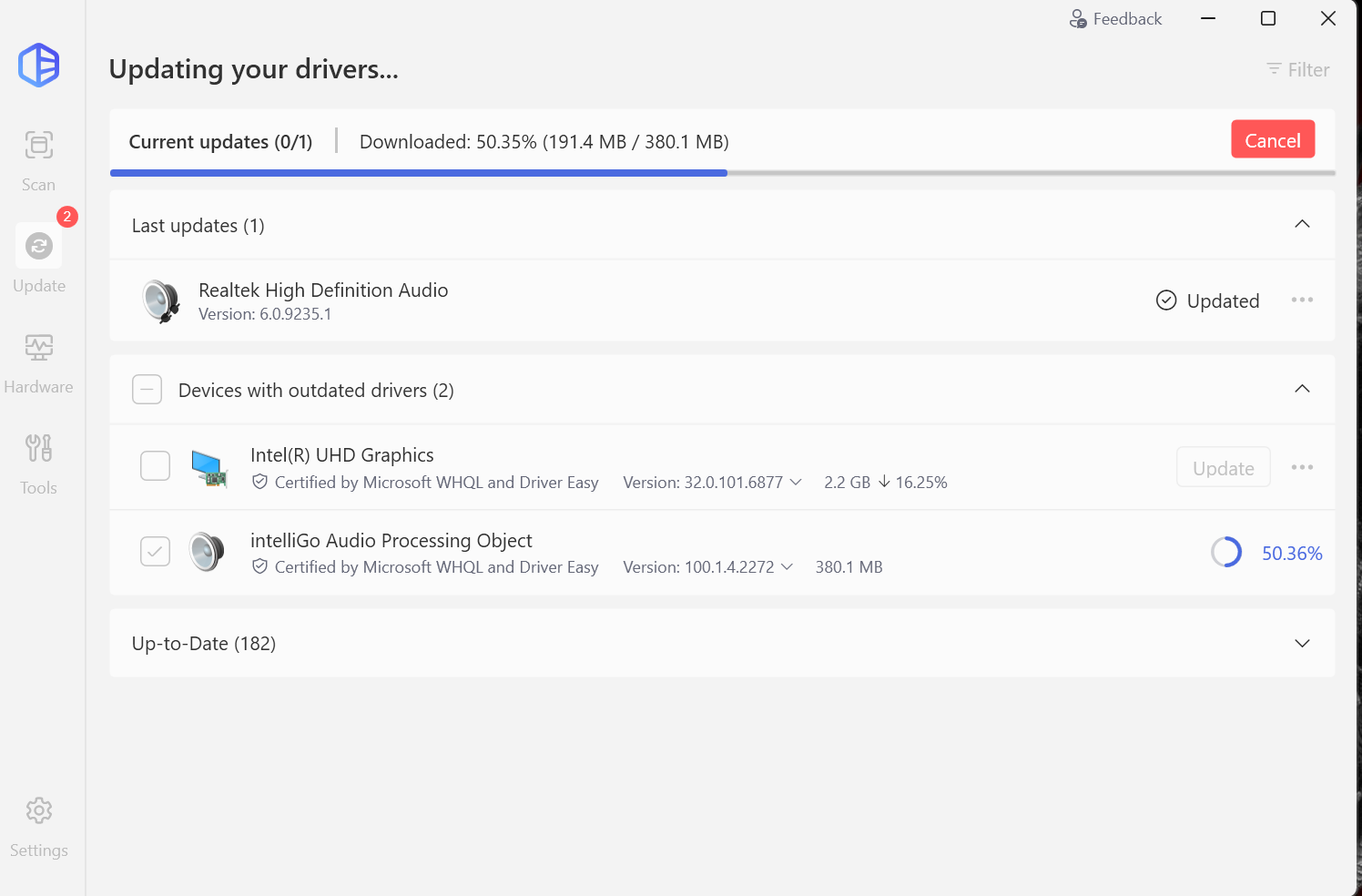
Task: Click the 50.36% progress value
Action: click(1292, 553)
